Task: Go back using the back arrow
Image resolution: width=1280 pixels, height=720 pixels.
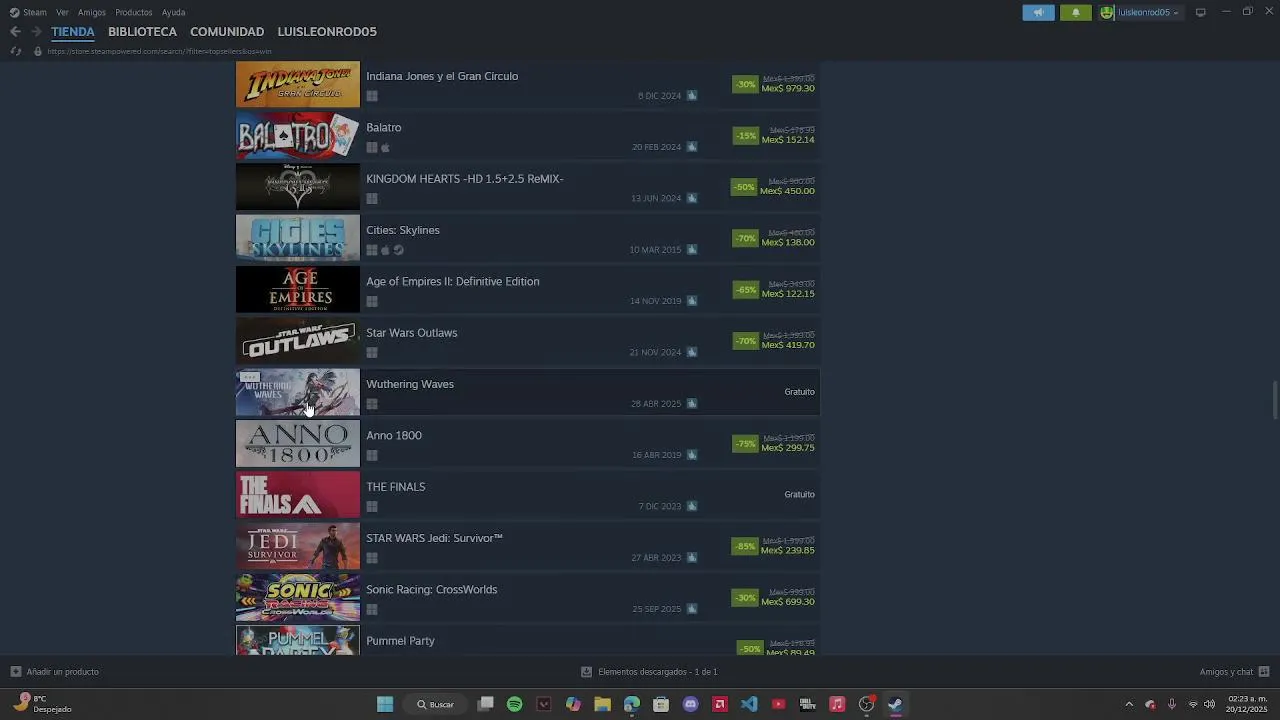Action: click(15, 32)
